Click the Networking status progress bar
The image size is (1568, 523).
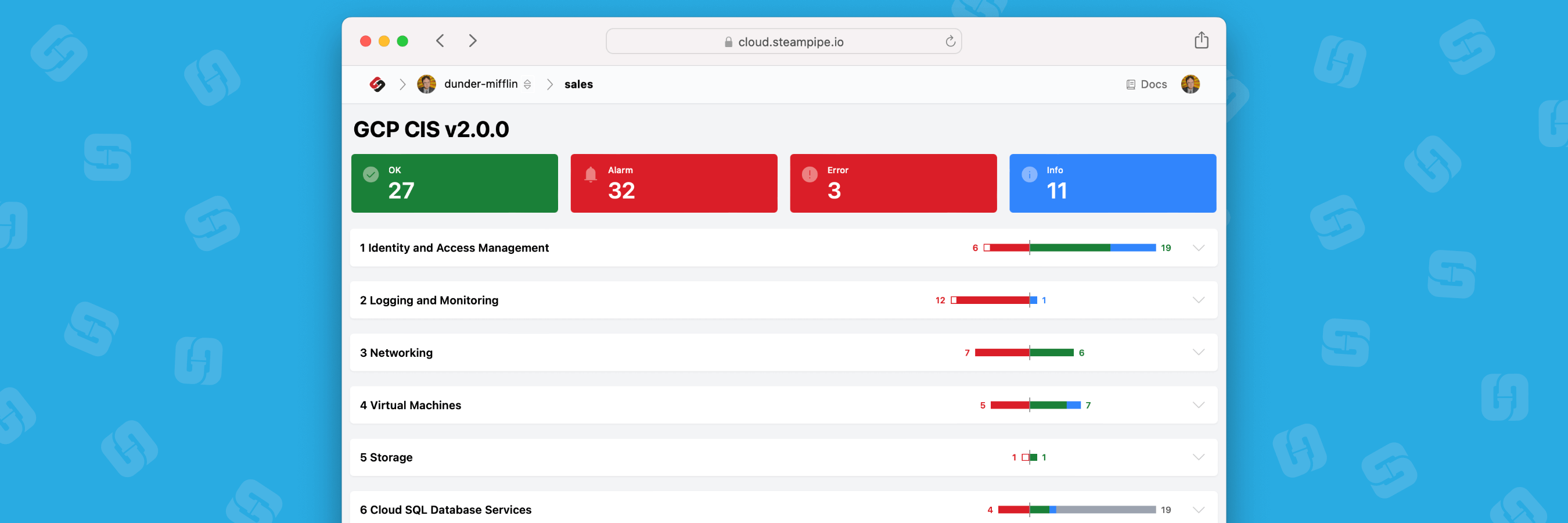tap(1024, 352)
